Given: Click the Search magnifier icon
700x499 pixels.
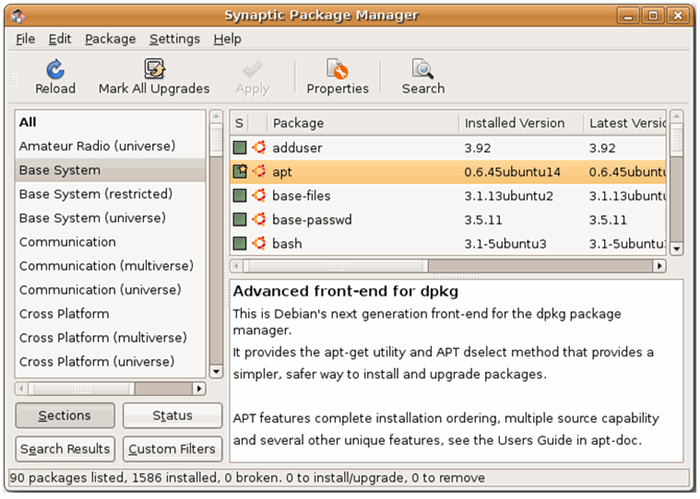Looking at the screenshot, I should click(x=423, y=69).
